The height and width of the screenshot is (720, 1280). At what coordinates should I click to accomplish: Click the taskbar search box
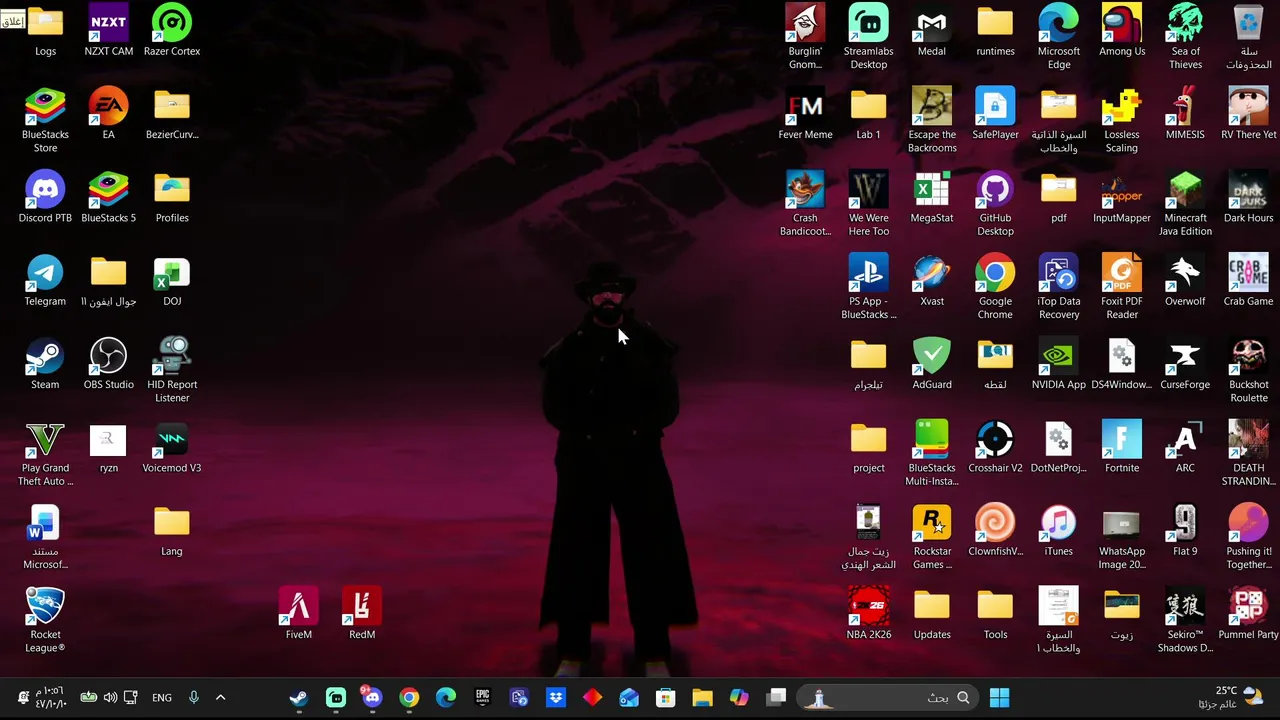pyautogui.click(x=888, y=698)
